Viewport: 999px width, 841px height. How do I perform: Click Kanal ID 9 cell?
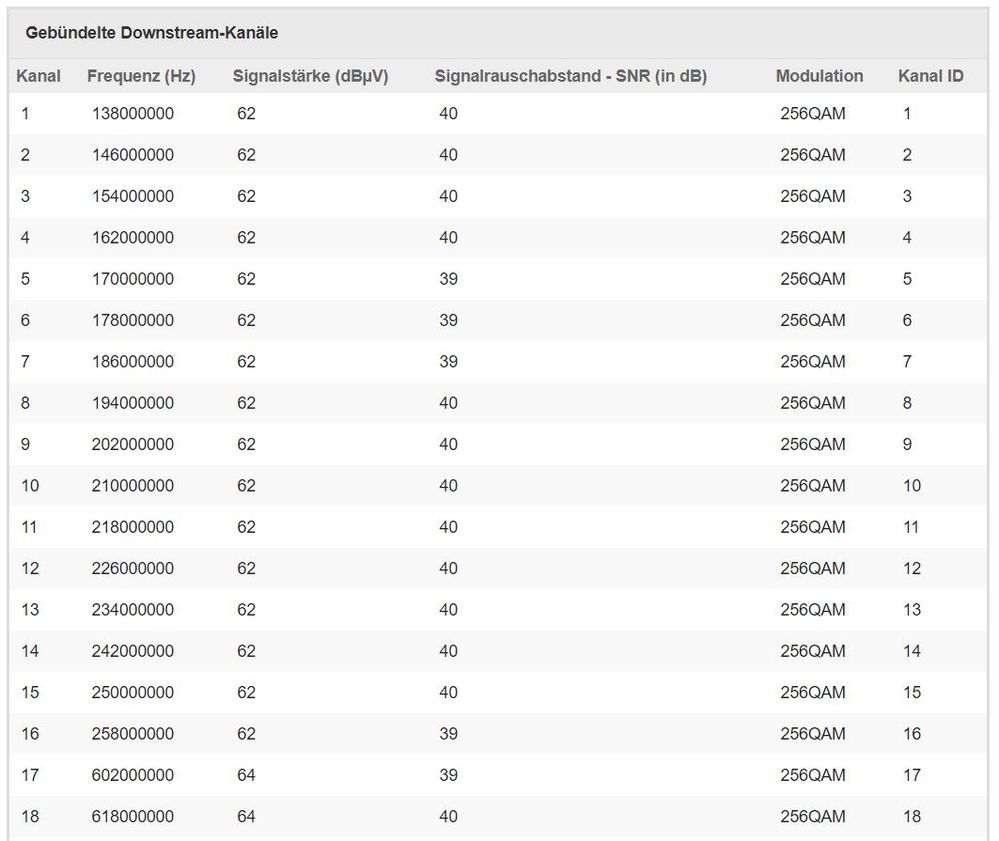(x=907, y=445)
